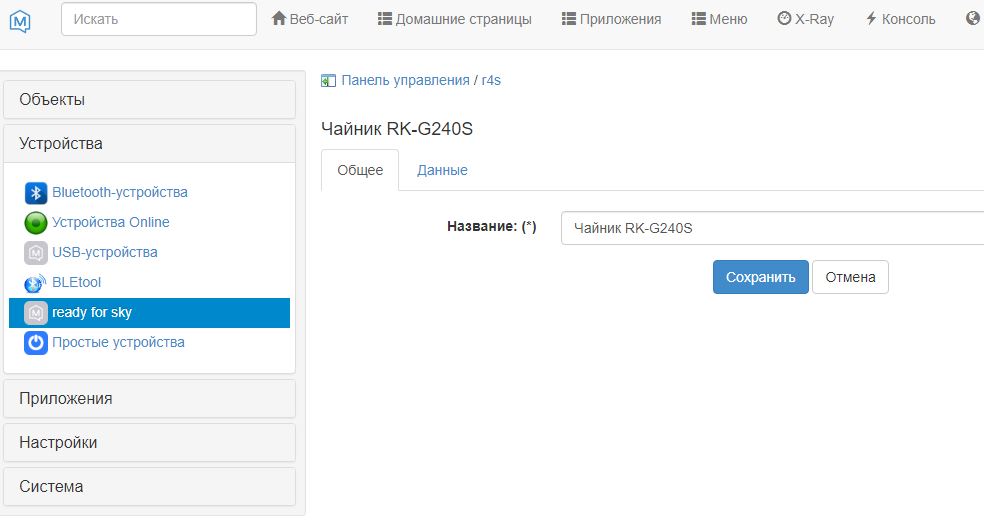This screenshot has height=523, width=984.
Task: Open the BLEtool link
Action: [x=77, y=283]
